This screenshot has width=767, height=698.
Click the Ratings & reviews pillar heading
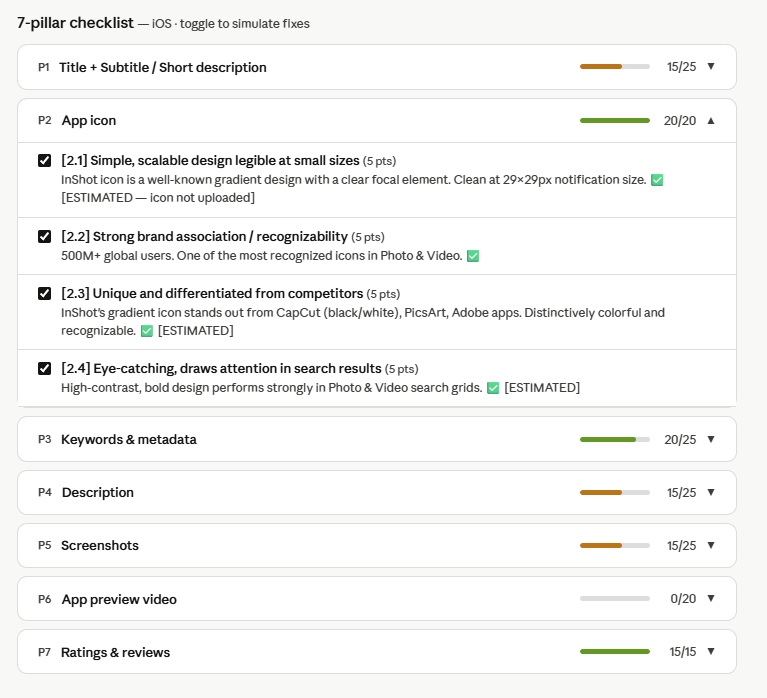tap(115, 652)
